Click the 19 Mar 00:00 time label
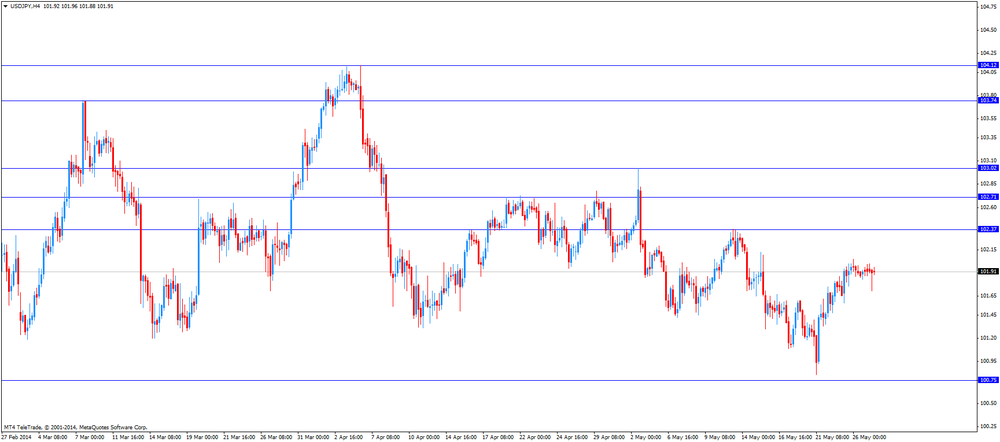Screen dimensions: 1000x442 click(201, 438)
